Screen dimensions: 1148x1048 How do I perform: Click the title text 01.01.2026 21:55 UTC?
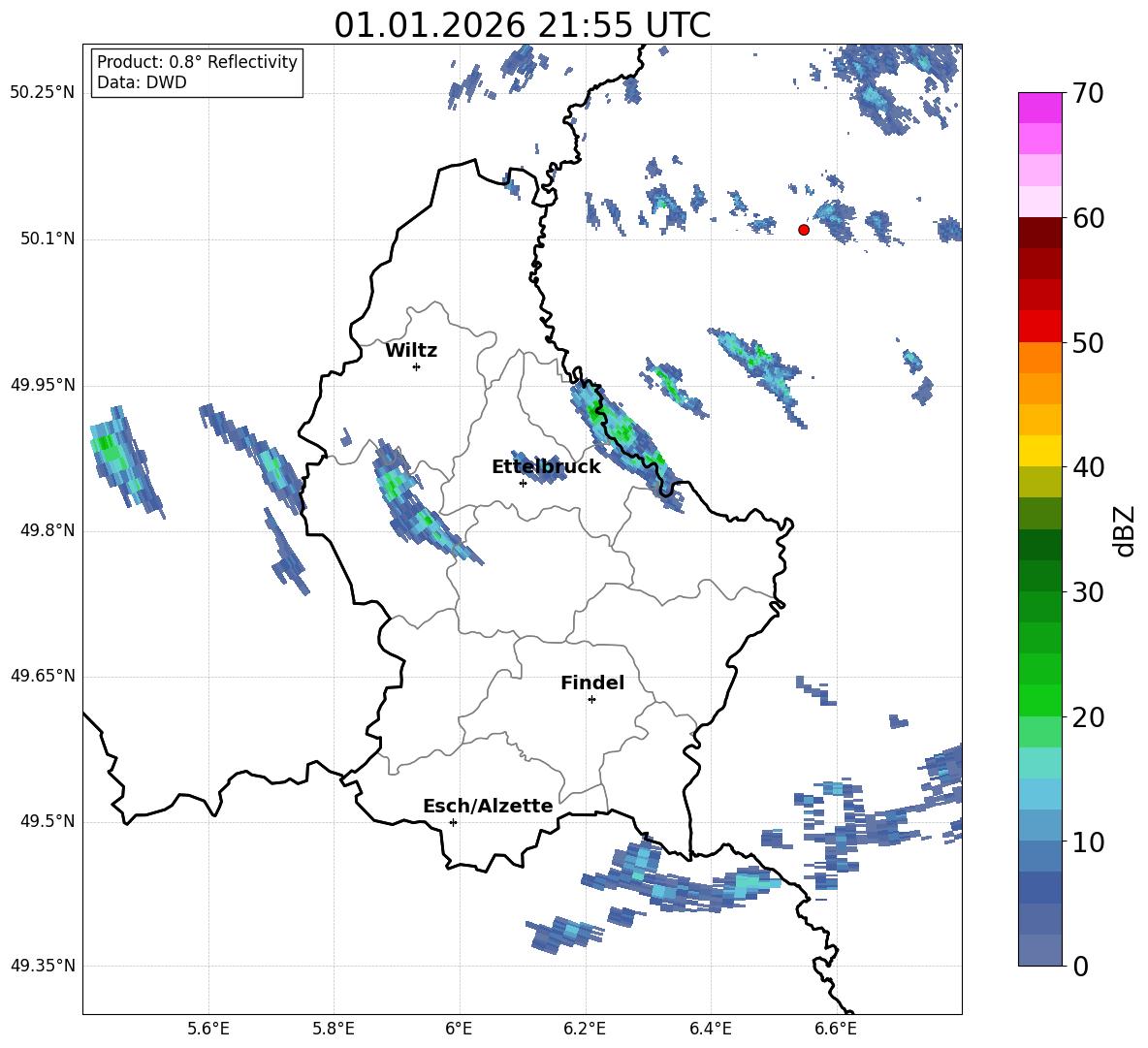coord(522,25)
